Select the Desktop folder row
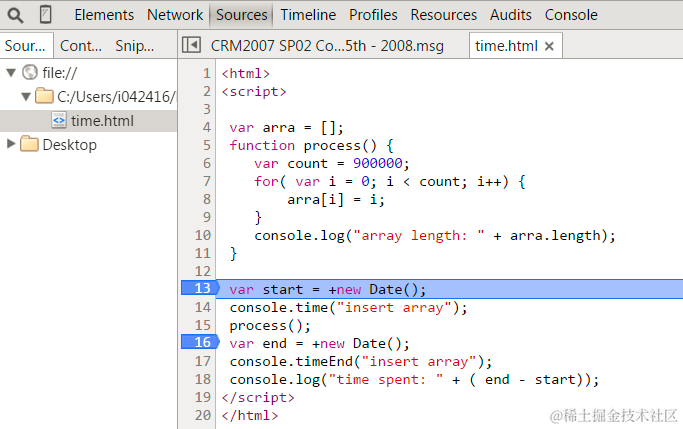683x429 pixels. point(88,144)
